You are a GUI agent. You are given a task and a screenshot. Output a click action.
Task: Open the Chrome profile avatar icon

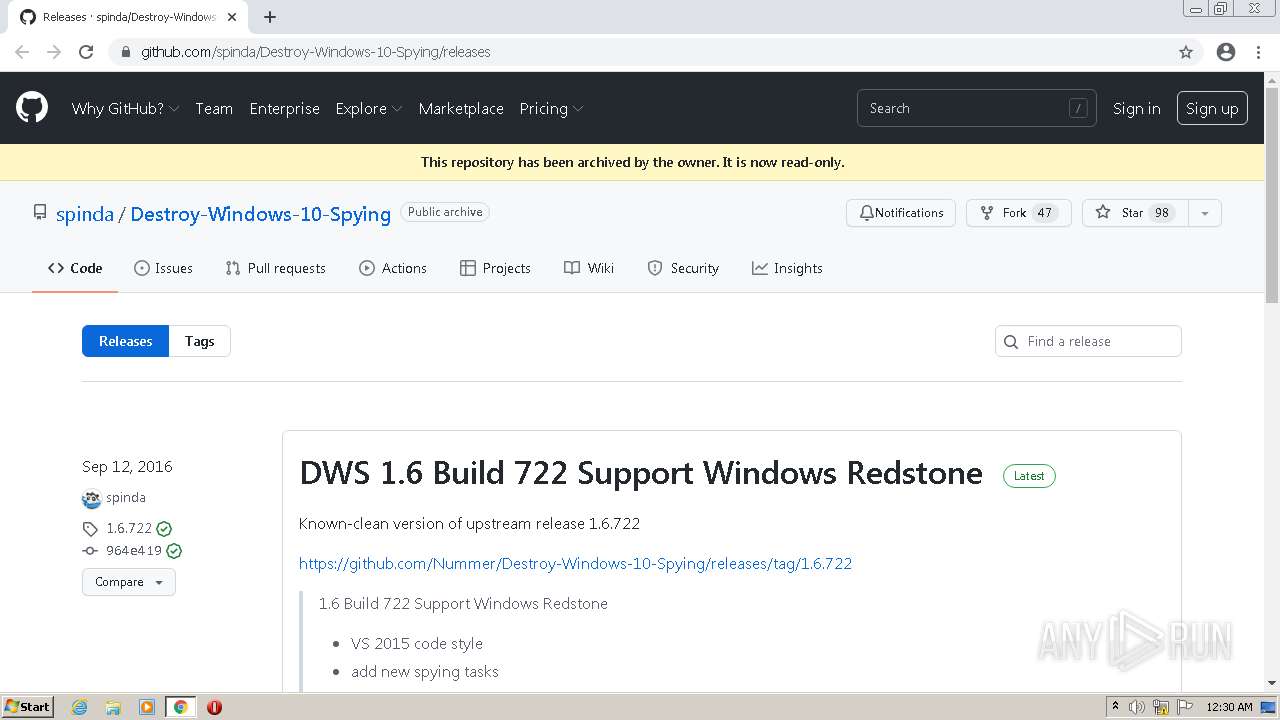pyautogui.click(x=1226, y=52)
